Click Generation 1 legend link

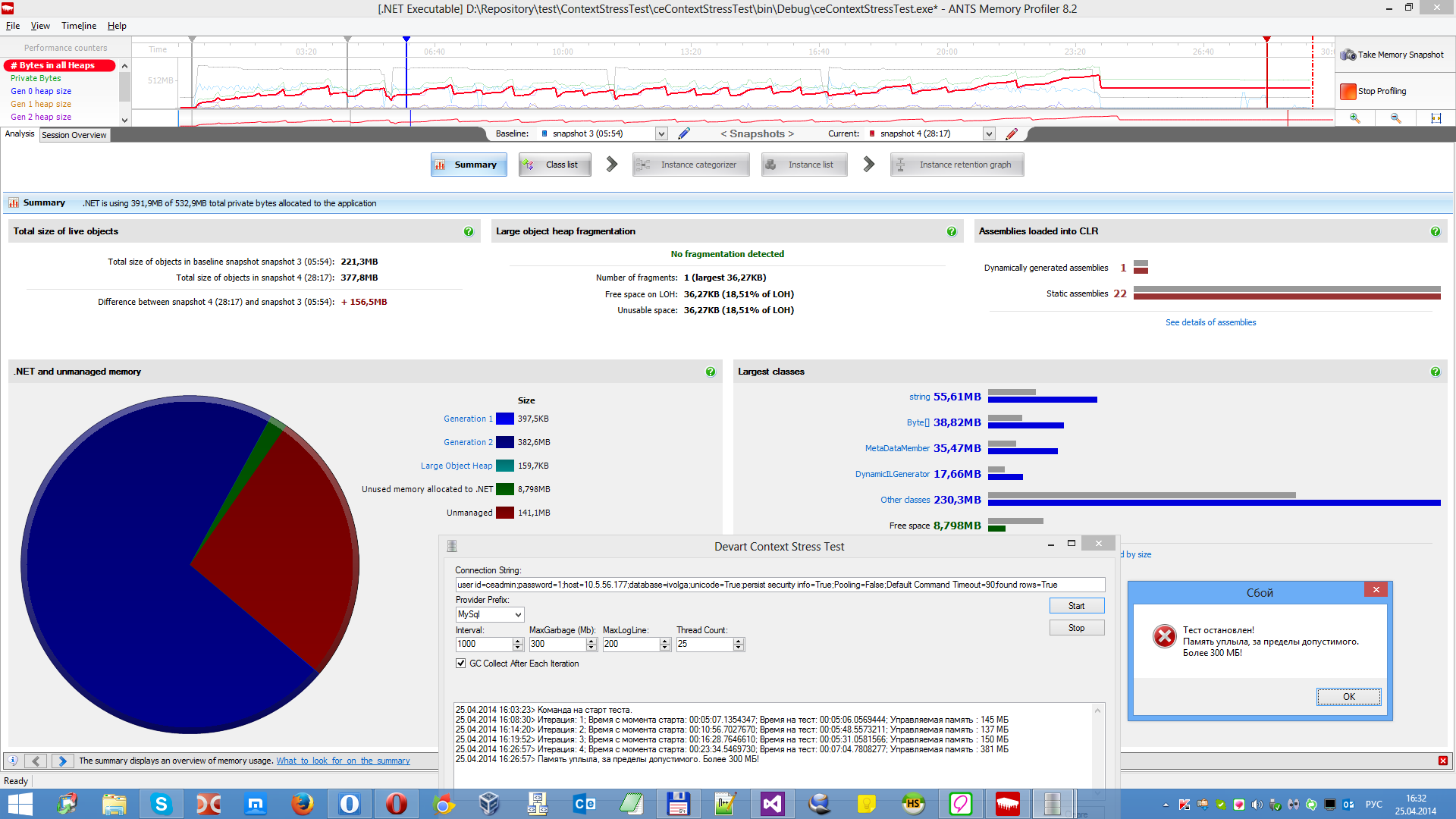click(468, 419)
